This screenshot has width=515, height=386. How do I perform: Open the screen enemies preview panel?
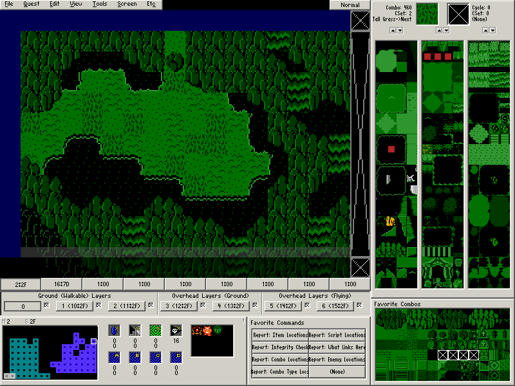(x=212, y=340)
